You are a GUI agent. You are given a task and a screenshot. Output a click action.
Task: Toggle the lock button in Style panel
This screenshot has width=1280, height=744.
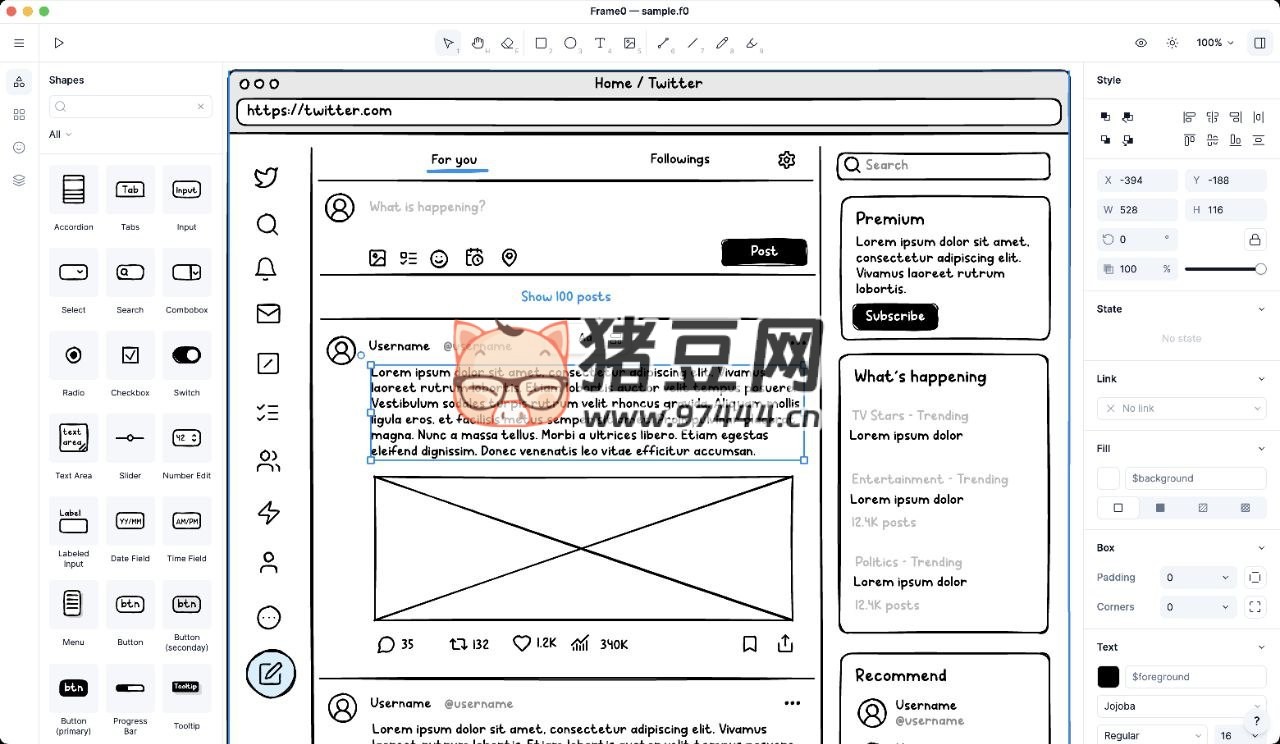[x=1254, y=240]
